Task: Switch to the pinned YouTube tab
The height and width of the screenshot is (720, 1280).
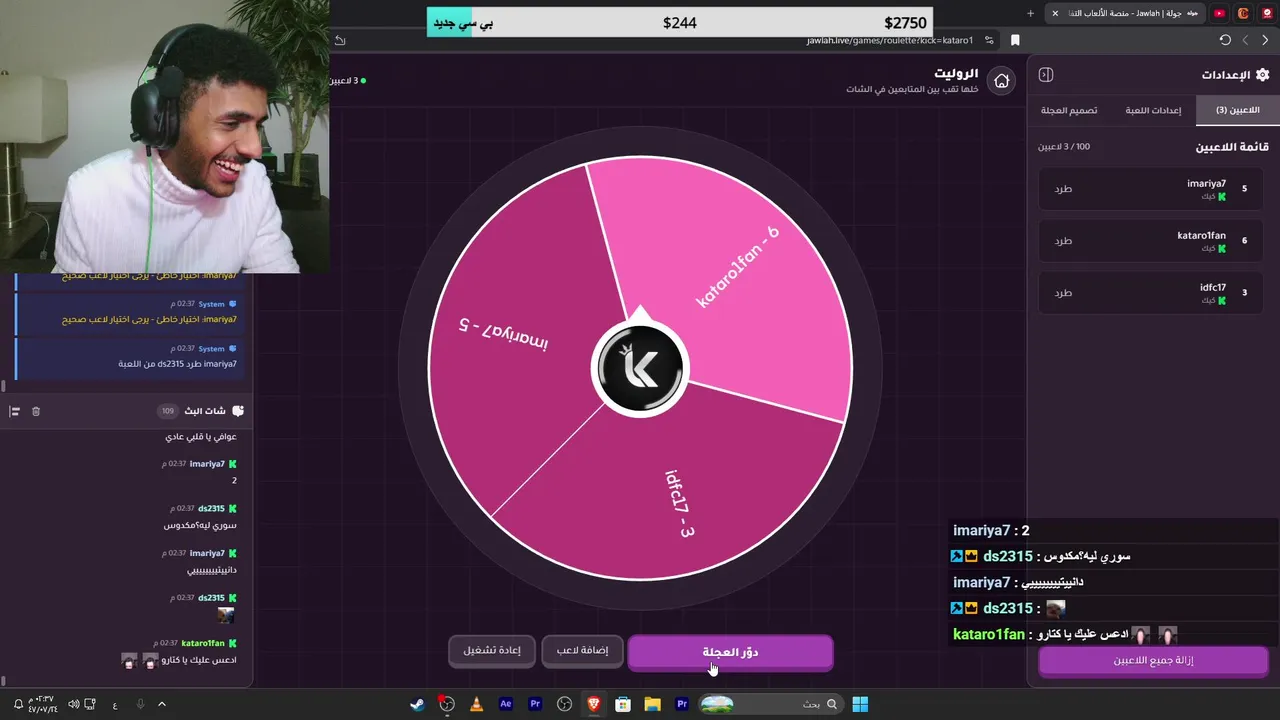Action: (x=1220, y=13)
